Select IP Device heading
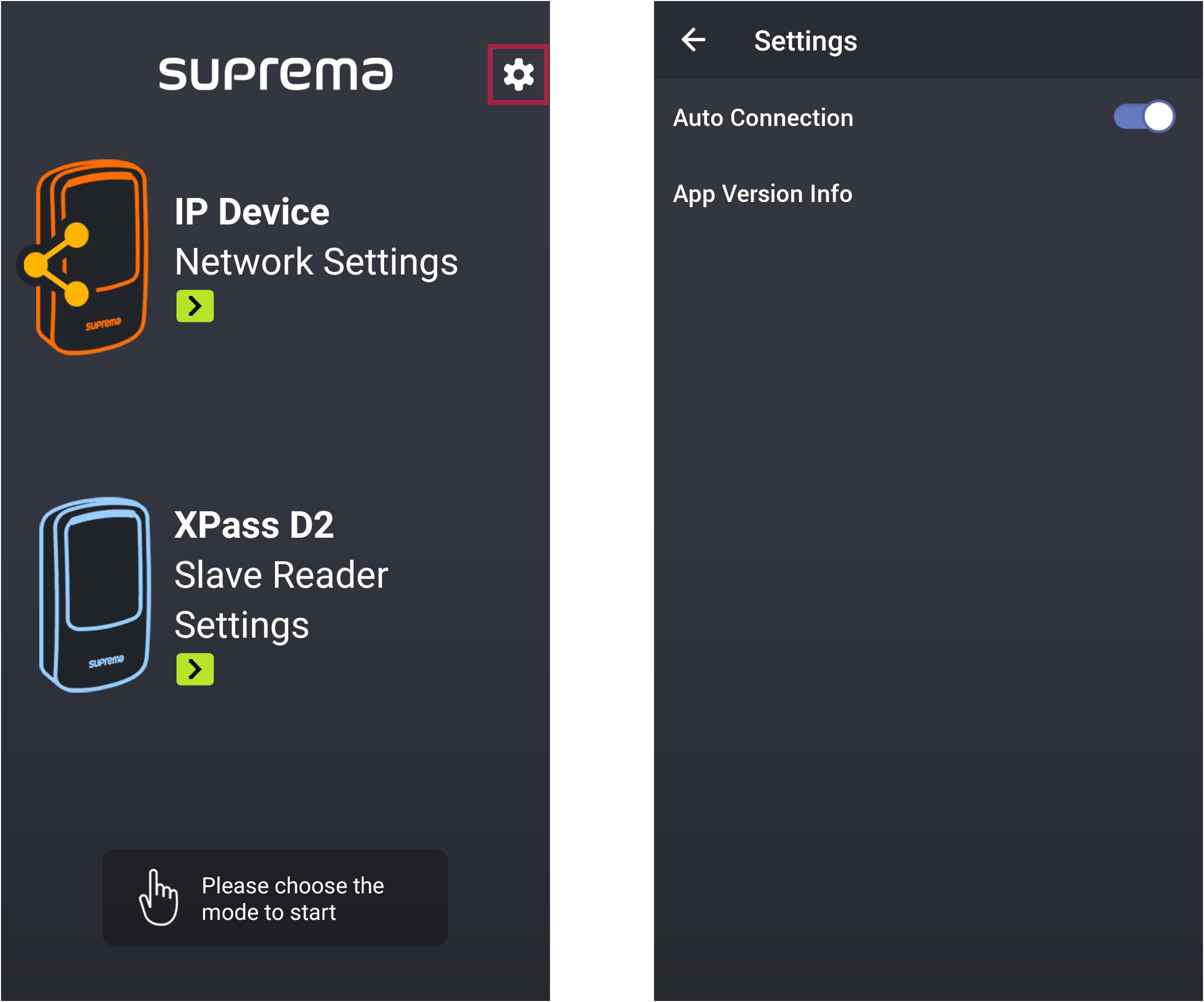Screen dimensions: 1204x1002 [252, 212]
